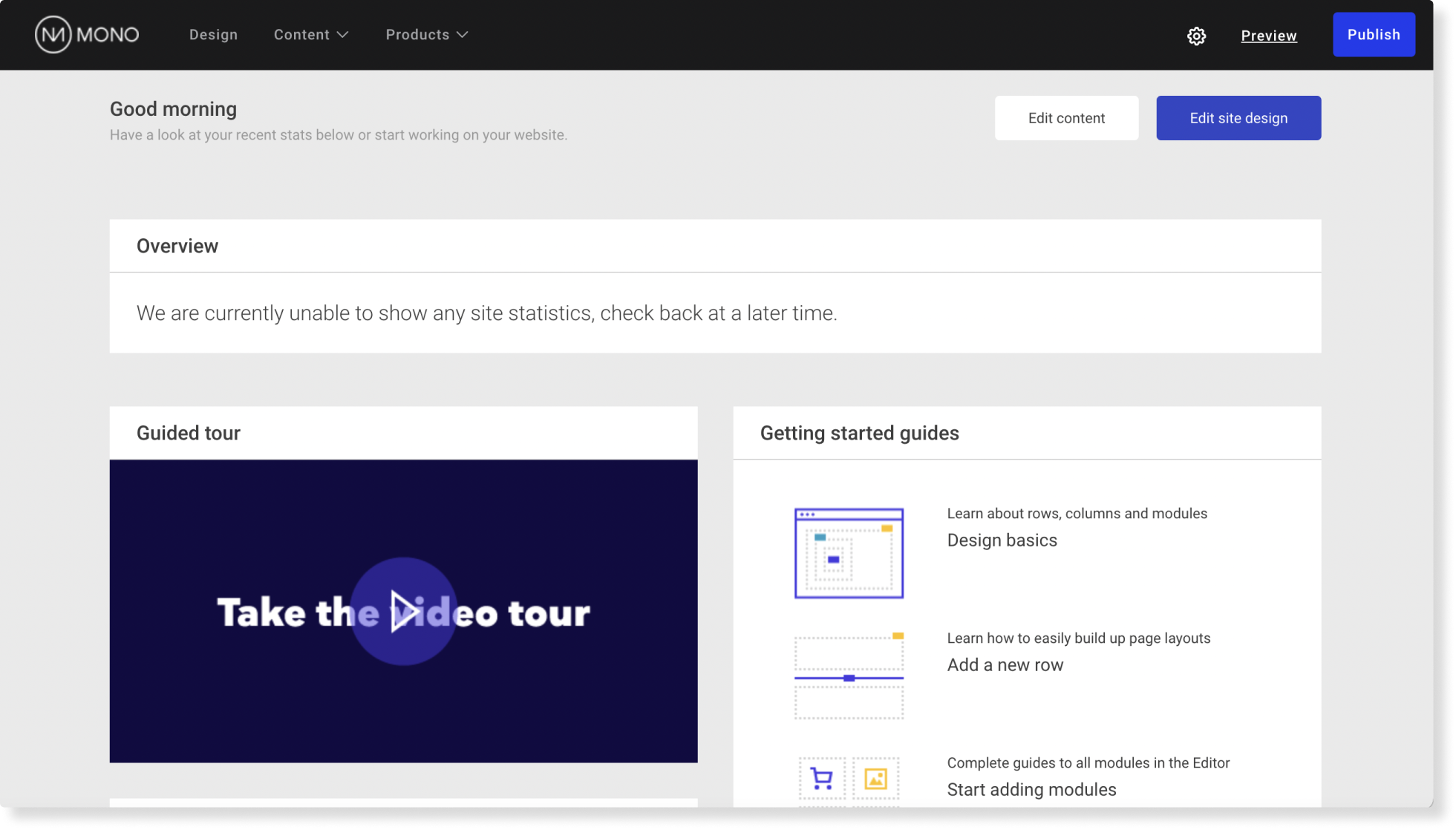
Task: Click the Add a new row guide icon
Action: tap(849, 675)
